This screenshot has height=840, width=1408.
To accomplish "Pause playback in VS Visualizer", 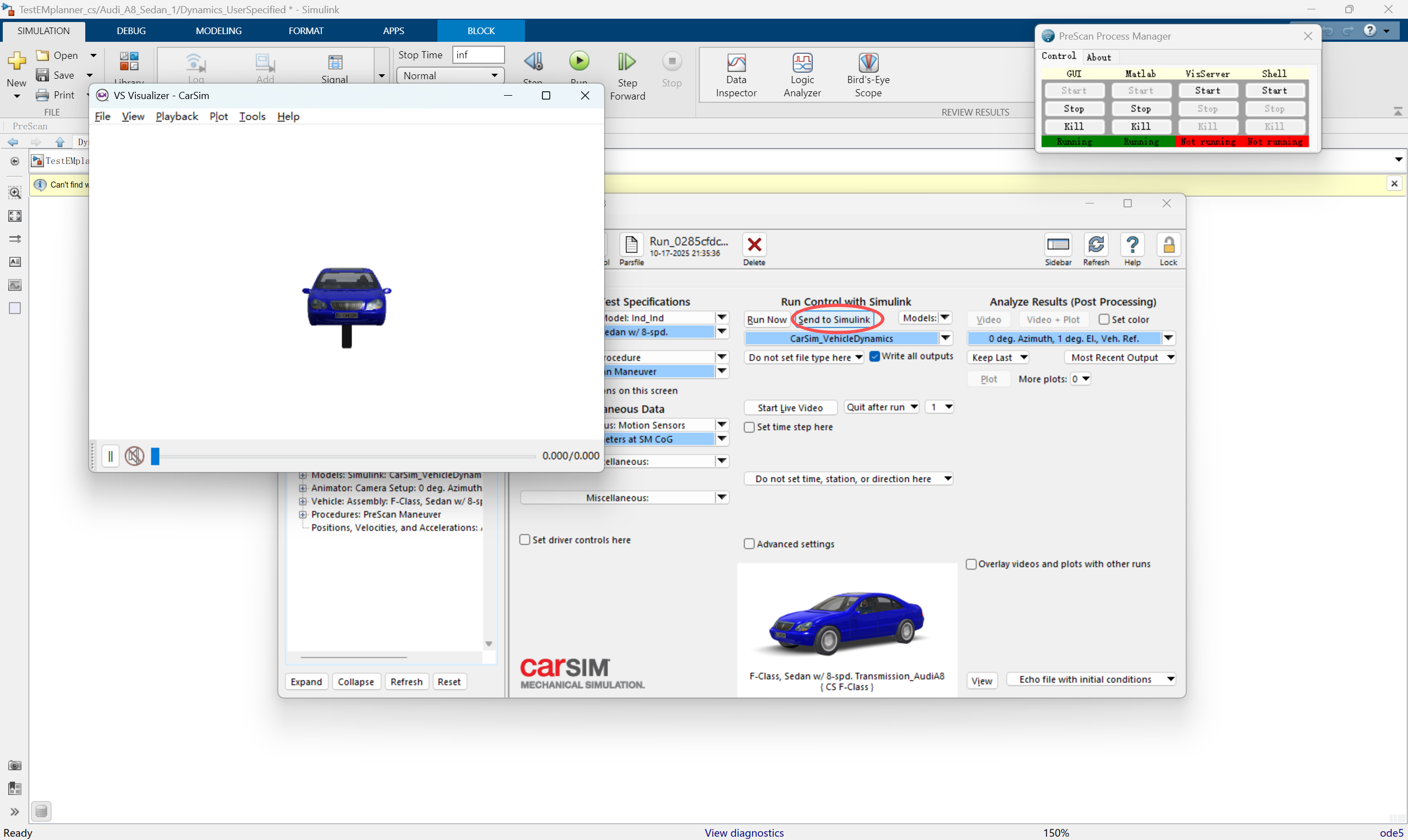I will [111, 456].
